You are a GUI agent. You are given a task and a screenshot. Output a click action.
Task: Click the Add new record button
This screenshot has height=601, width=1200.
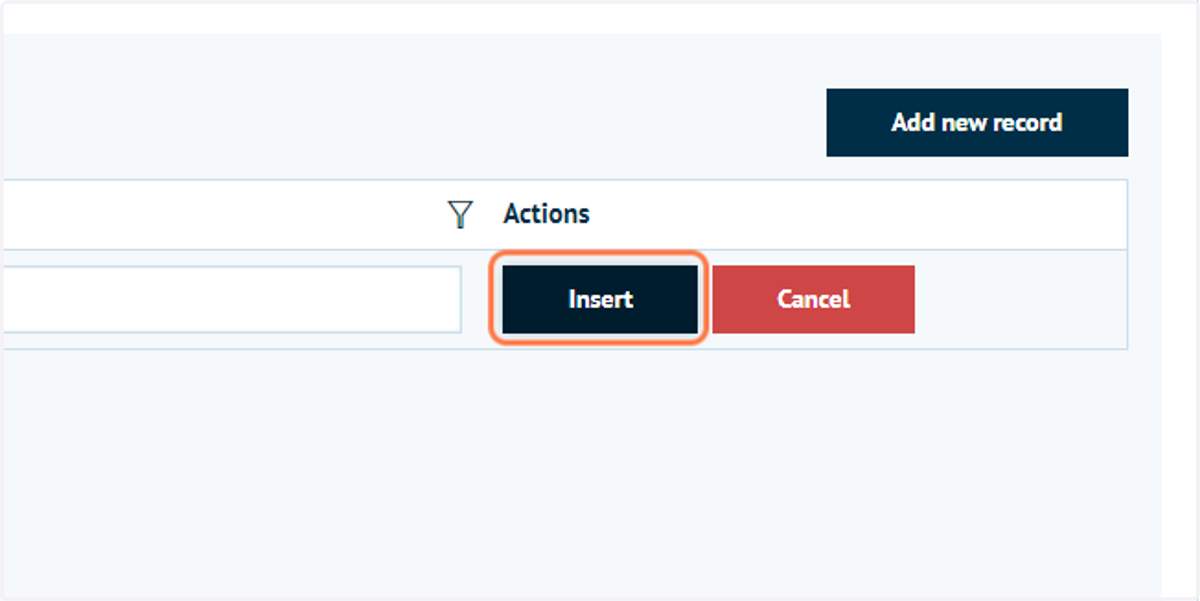977,123
